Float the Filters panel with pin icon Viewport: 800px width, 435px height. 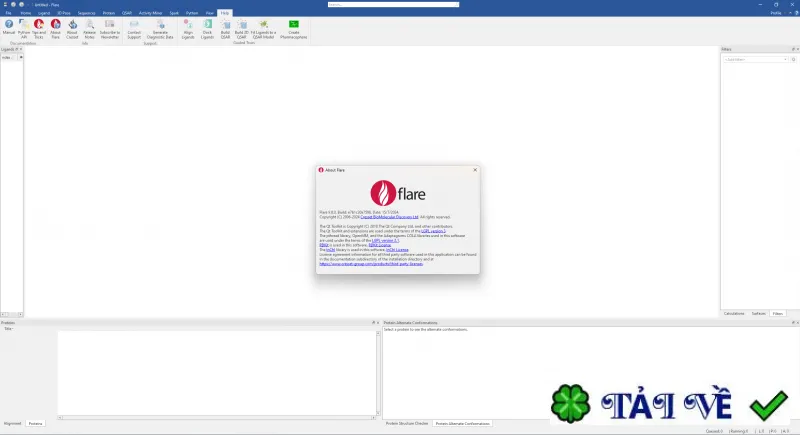pos(793,49)
